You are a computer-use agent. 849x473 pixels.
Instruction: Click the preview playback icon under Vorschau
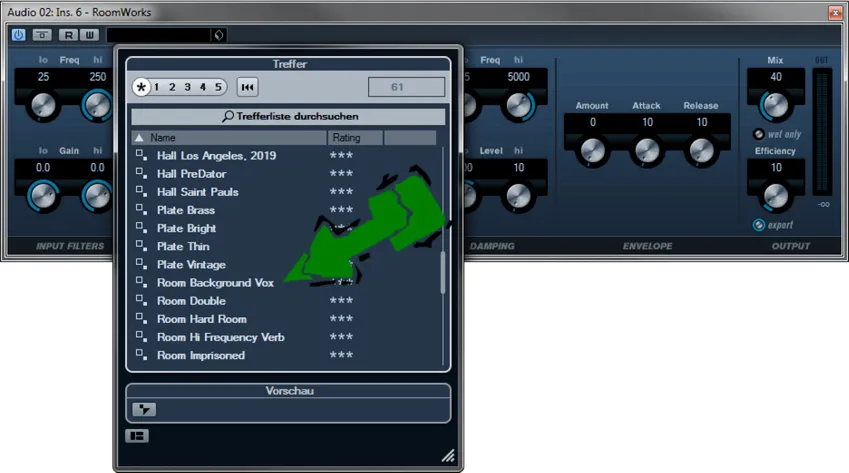(x=145, y=409)
